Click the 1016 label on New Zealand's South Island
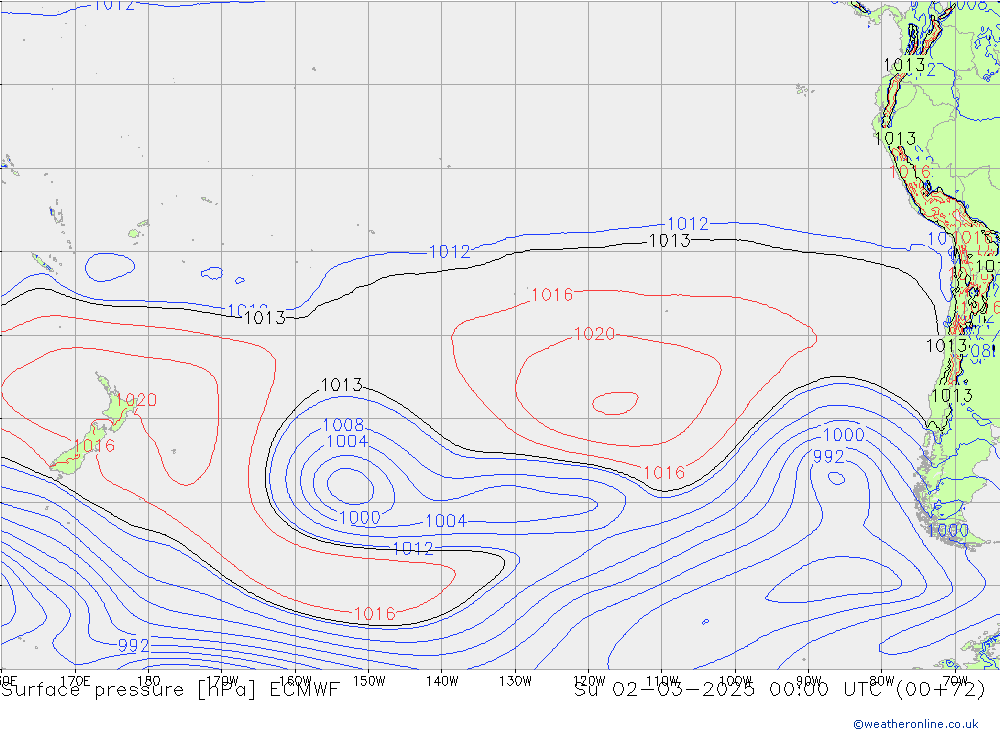The width and height of the screenshot is (1000, 733). click(94, 446)
